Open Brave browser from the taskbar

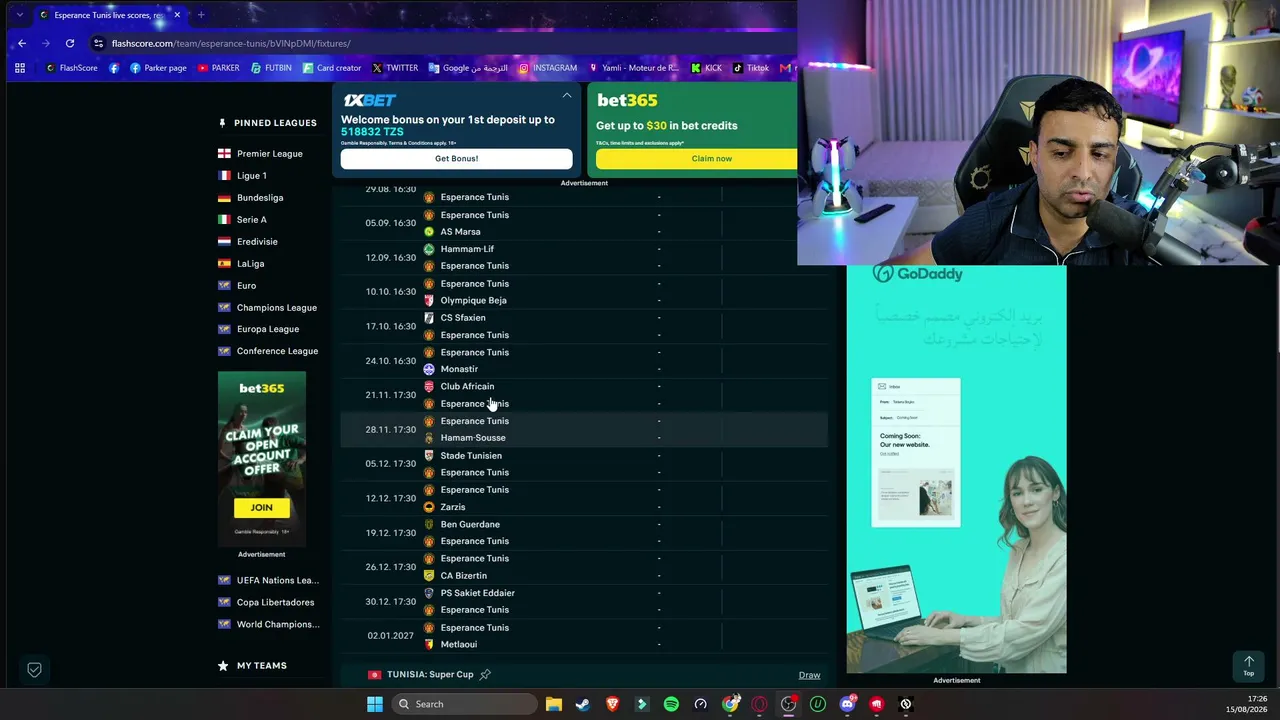(612, 704)
